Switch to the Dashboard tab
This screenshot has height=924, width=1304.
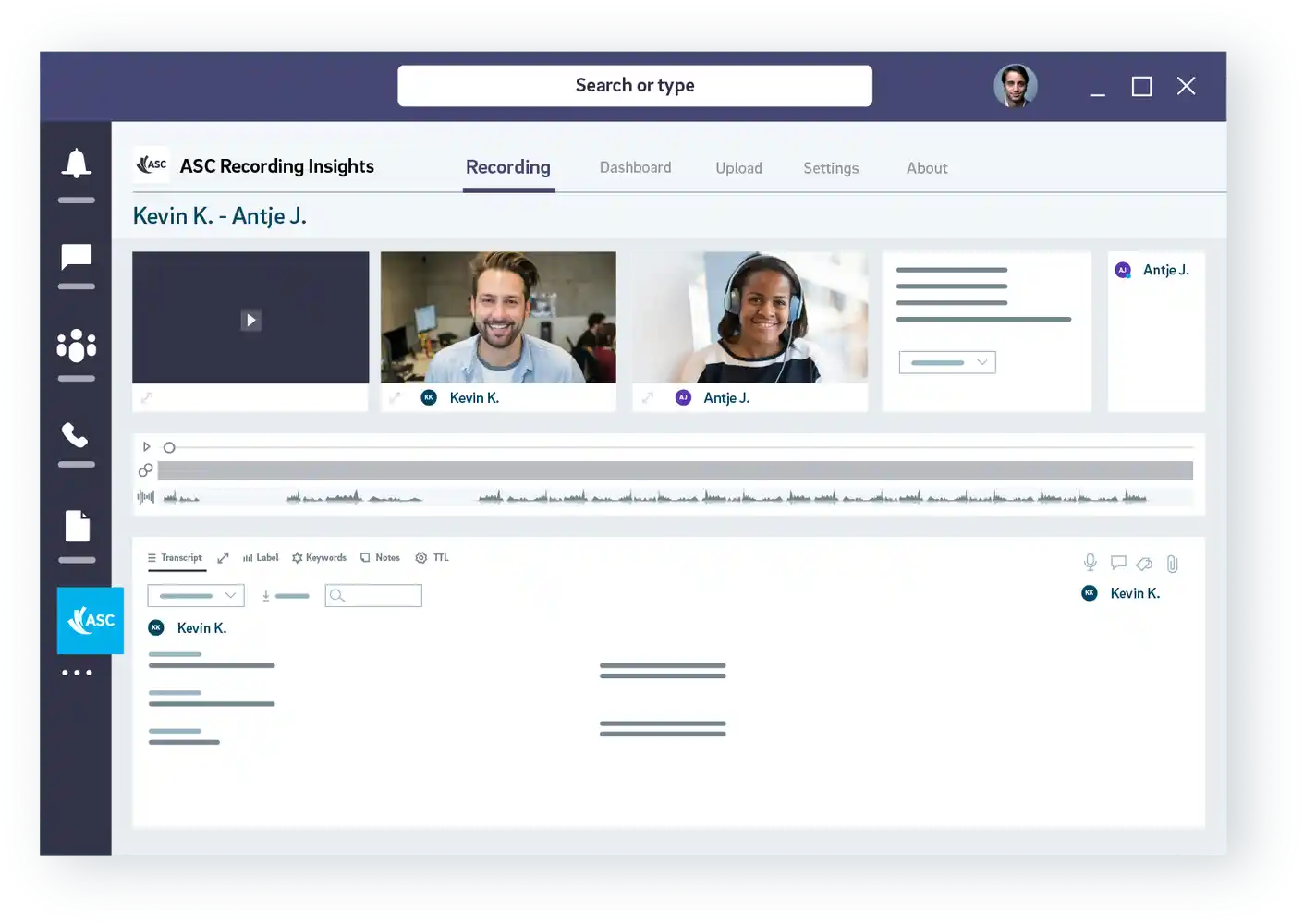pos(636,167)
